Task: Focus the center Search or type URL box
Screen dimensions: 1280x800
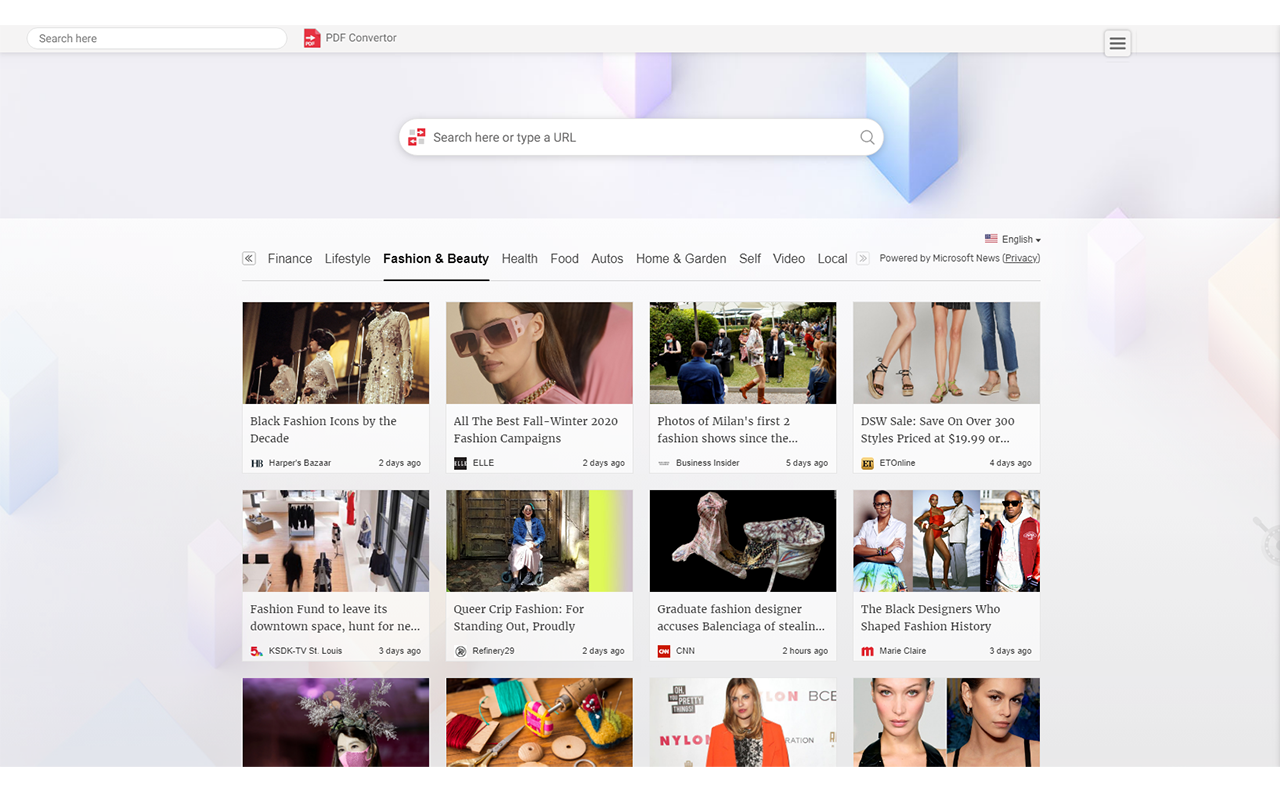Action: 640,138
